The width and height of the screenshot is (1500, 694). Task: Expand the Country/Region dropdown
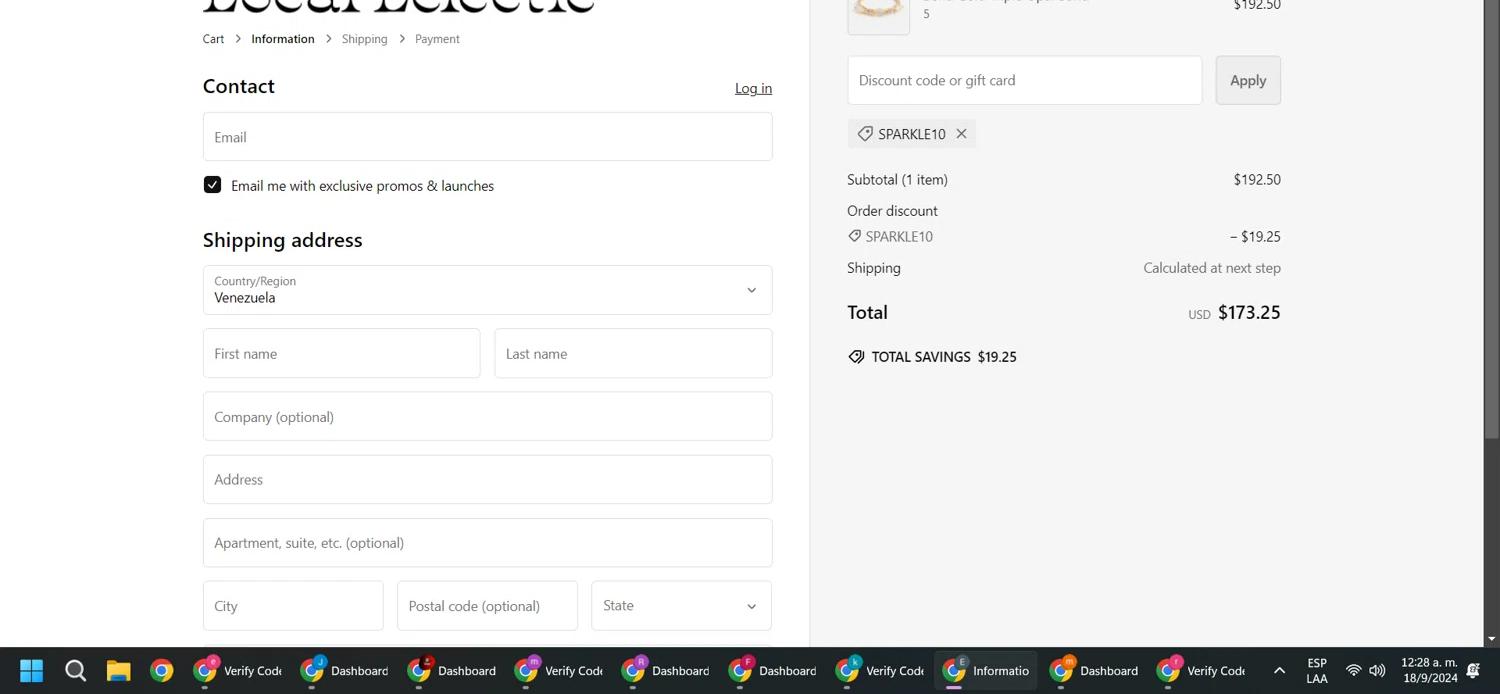tap(487, 290)
